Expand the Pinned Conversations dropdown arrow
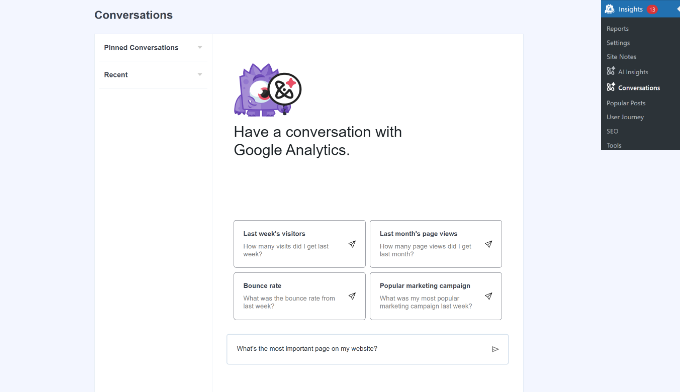Viewport: 680px width, 392px height. (x=200, y=47)
